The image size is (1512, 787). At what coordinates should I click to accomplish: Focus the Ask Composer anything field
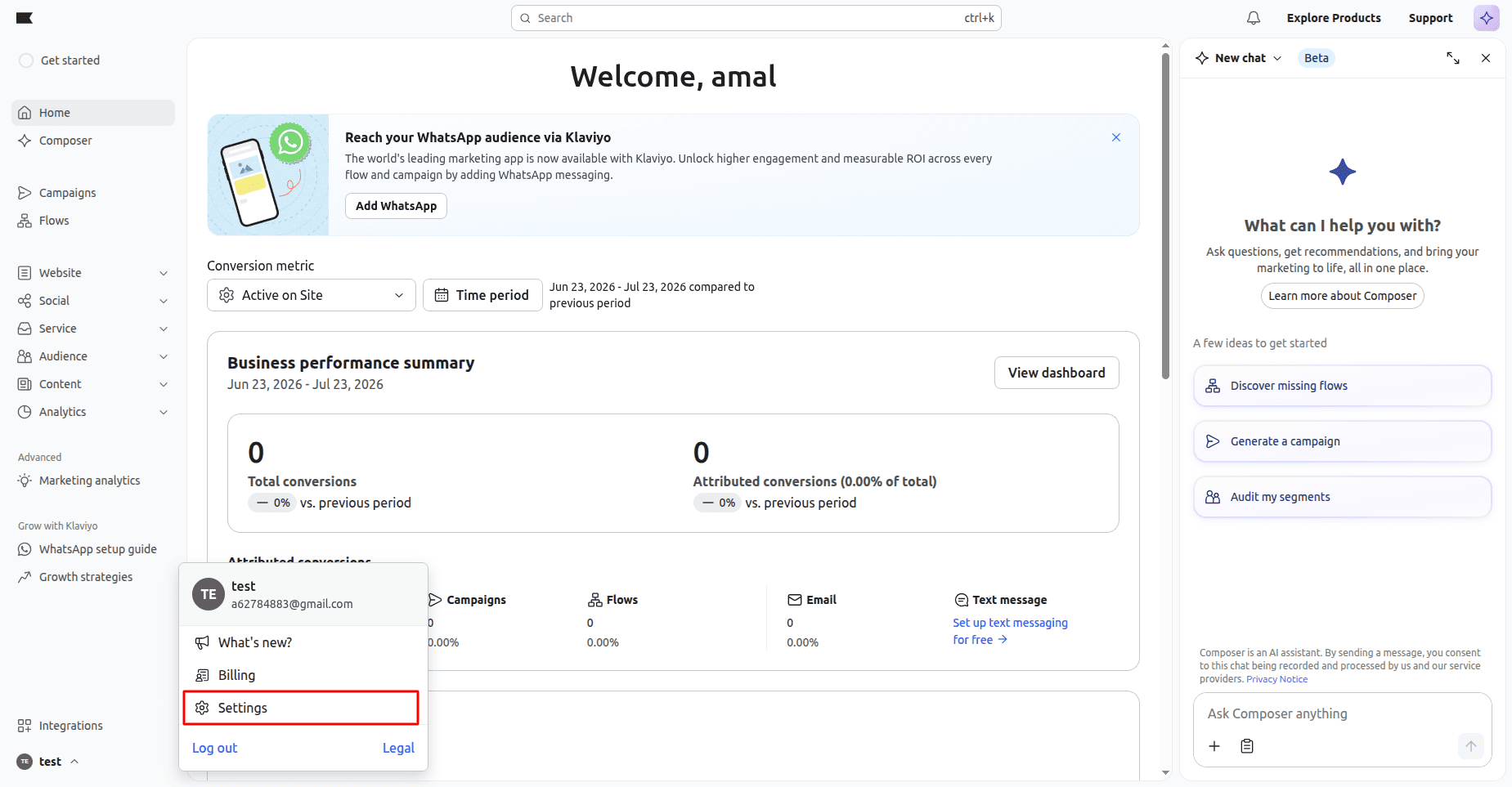coord(1343,713)
